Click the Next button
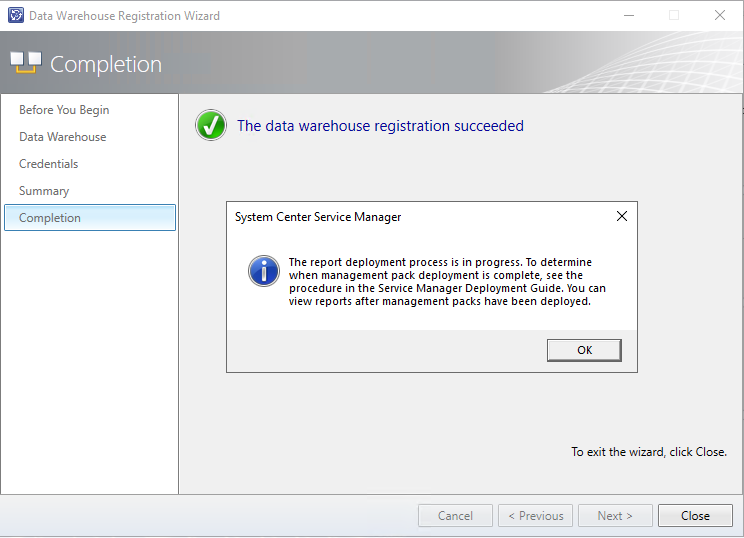 (x=615, y=516)
